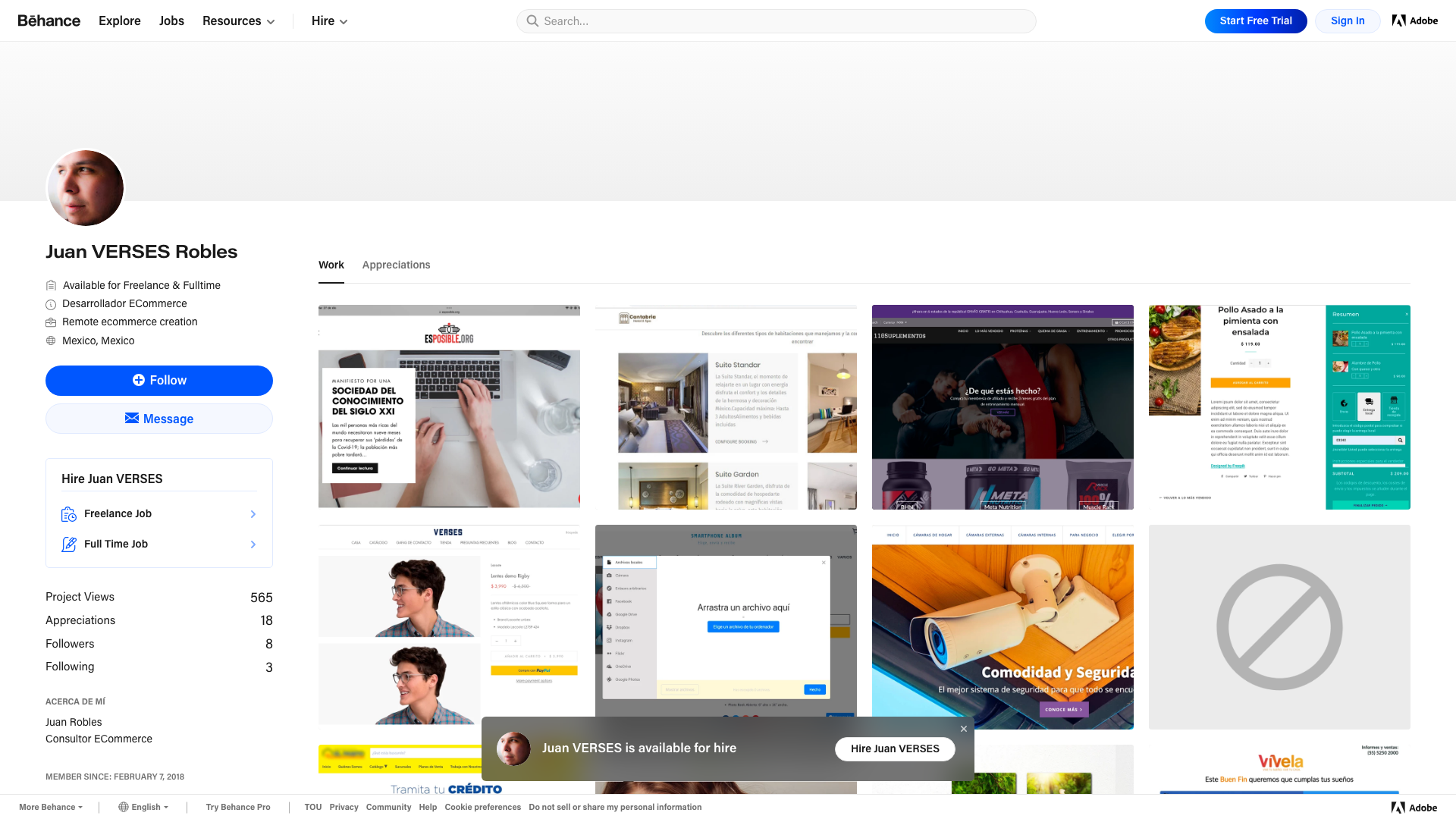View the Following count of 3
This screenshot has width=1456, height=819.
coord(269,667)
